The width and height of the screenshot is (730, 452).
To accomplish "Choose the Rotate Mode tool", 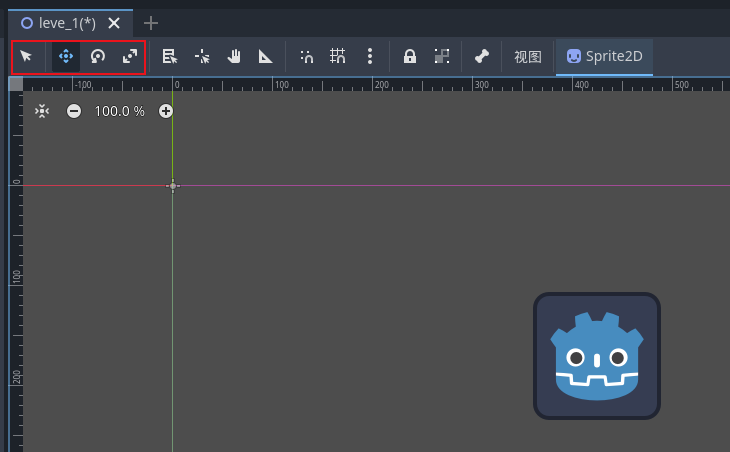I will point(98,57).
